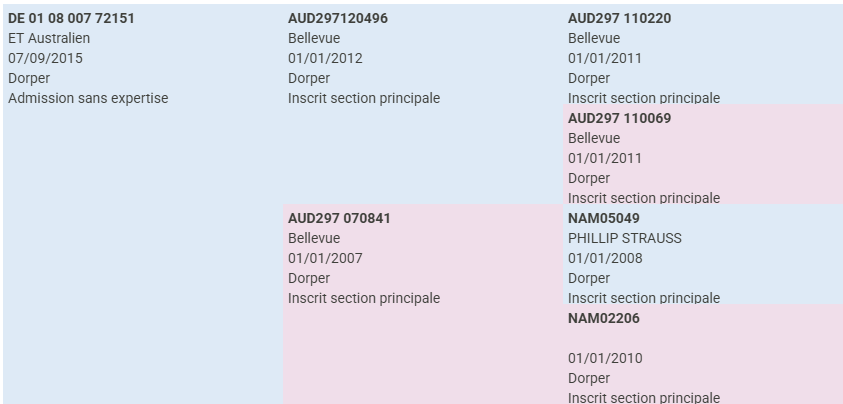Image resolution: width=843 pixels, height=404 pixels.
Task: Select Dorper breed under NAM02206
Action: 589,378
